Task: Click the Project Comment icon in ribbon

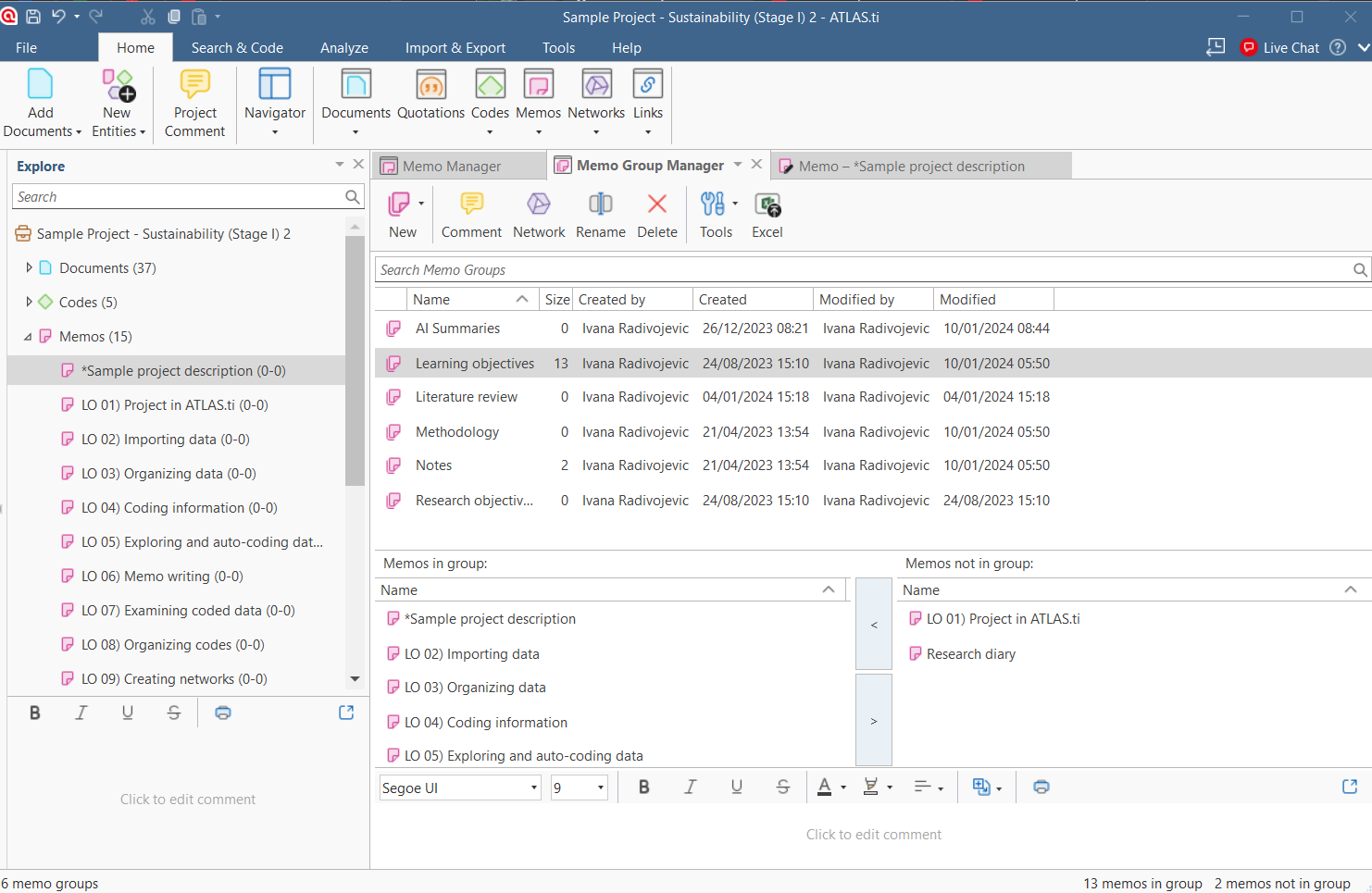Action: 194,102
